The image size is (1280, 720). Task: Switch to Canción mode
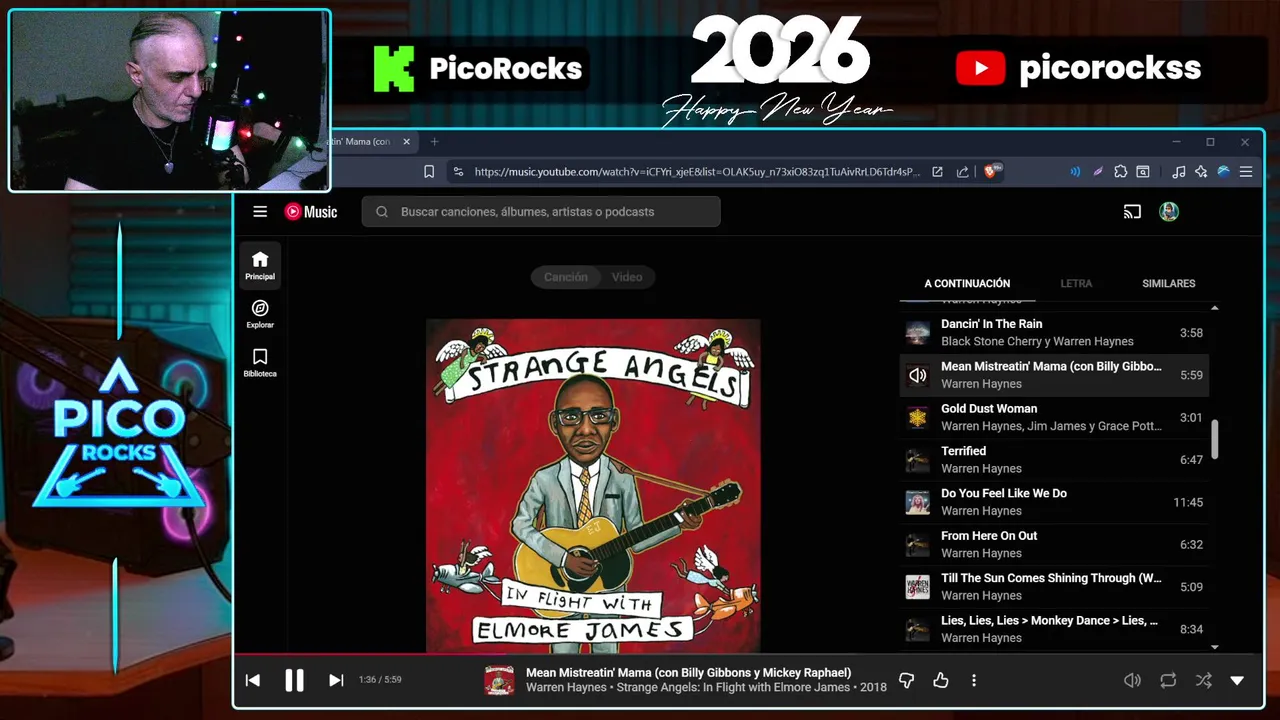pos(566,277)
